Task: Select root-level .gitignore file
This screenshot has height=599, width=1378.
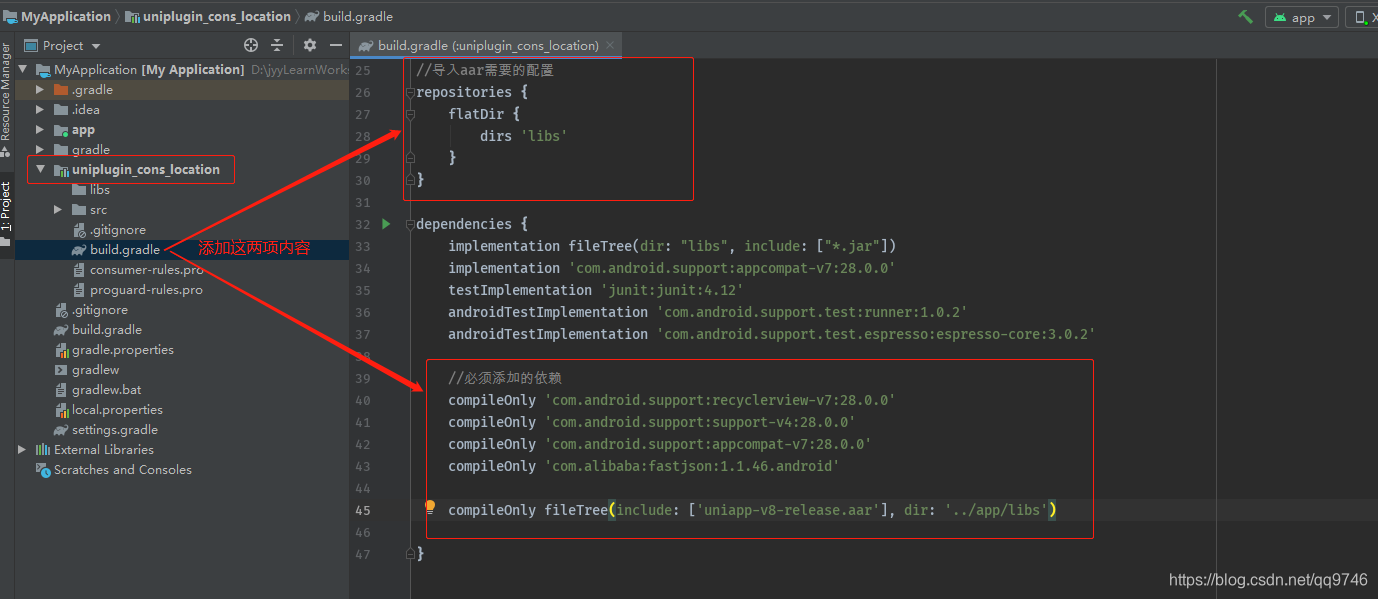Action: (90, 309)
